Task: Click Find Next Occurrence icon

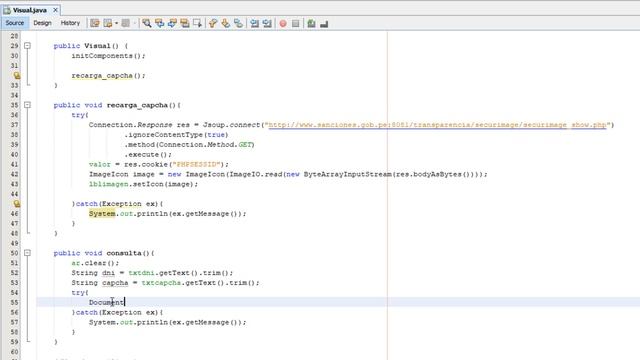Action: (x=172, y=23)
